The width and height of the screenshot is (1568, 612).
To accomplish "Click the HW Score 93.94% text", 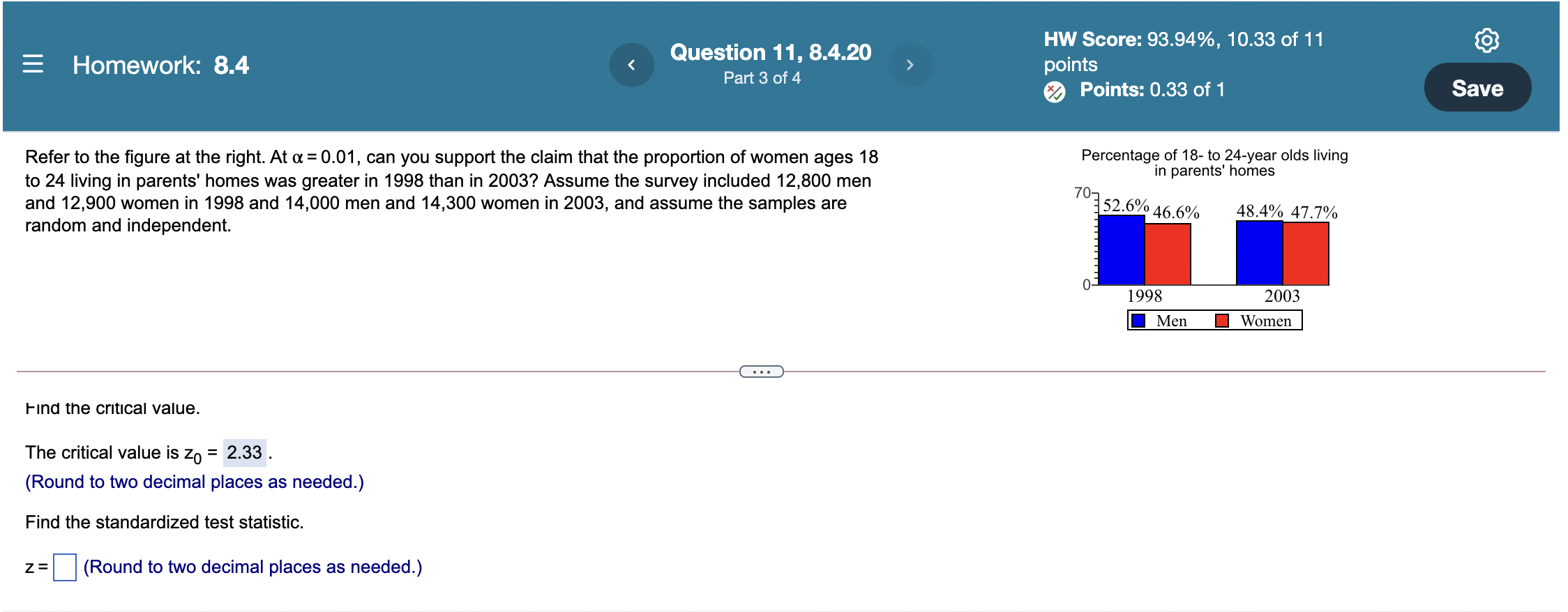I will [x=1182, y=40].
